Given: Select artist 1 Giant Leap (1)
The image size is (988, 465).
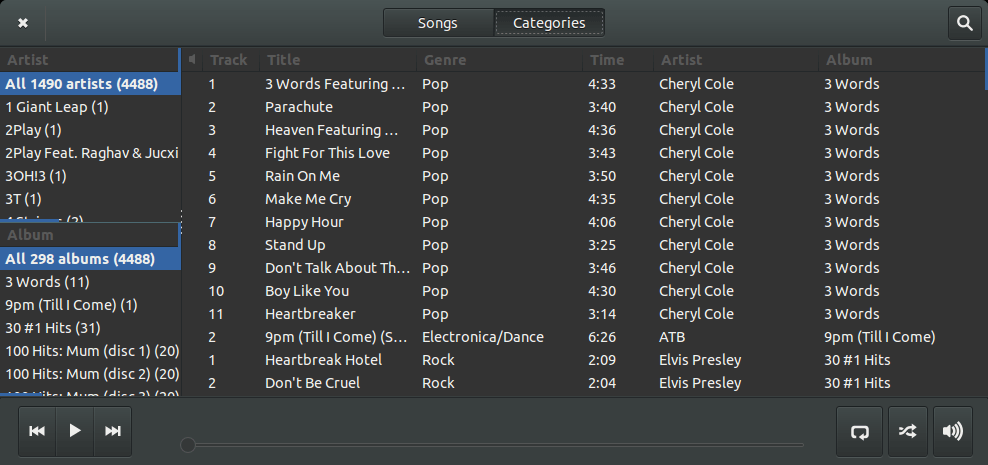Looking at the screenshot, I should coord(90,107).
